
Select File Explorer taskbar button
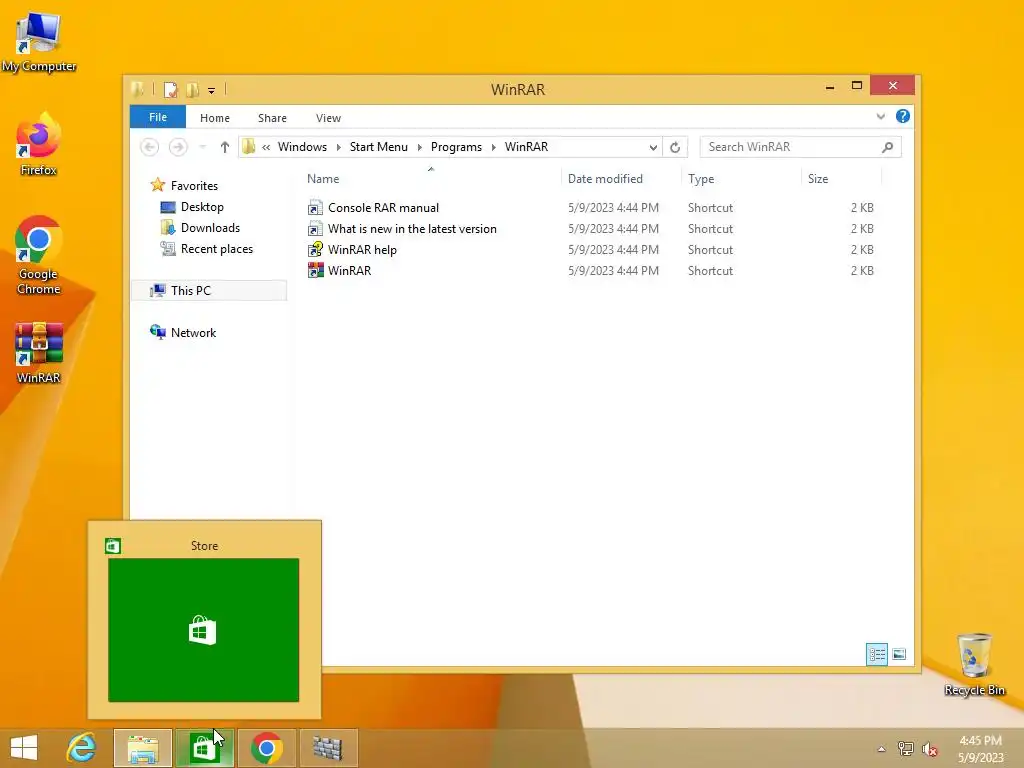tap(143, 748)
